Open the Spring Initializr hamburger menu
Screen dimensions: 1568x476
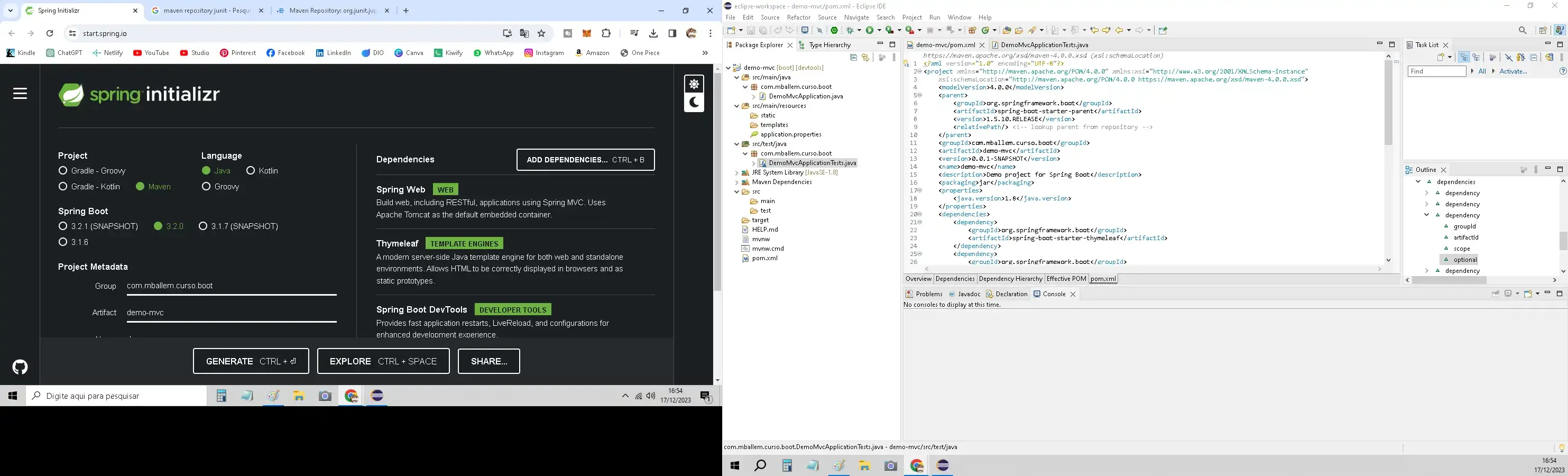pos(20,93)
